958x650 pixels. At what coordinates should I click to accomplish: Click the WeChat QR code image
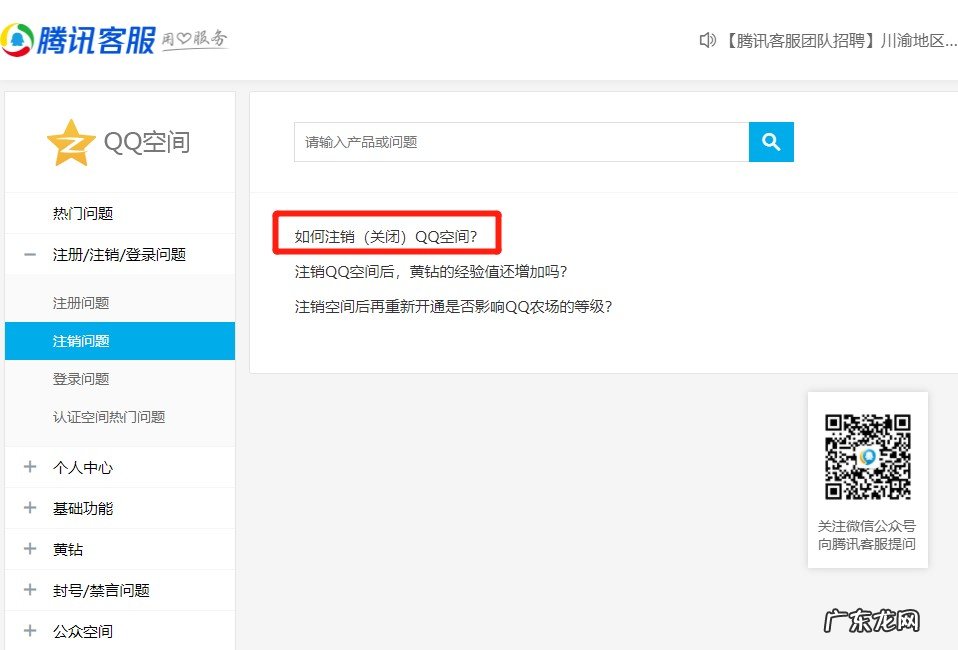point(867,457)
